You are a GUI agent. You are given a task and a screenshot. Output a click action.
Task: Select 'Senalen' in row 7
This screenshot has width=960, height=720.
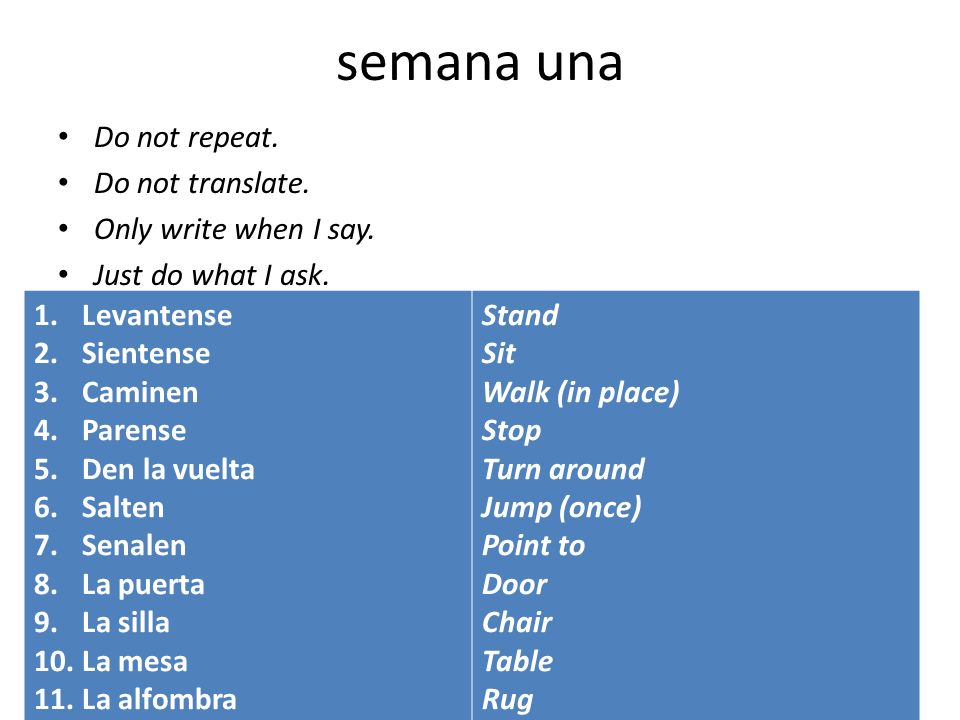tap(133, 546)
